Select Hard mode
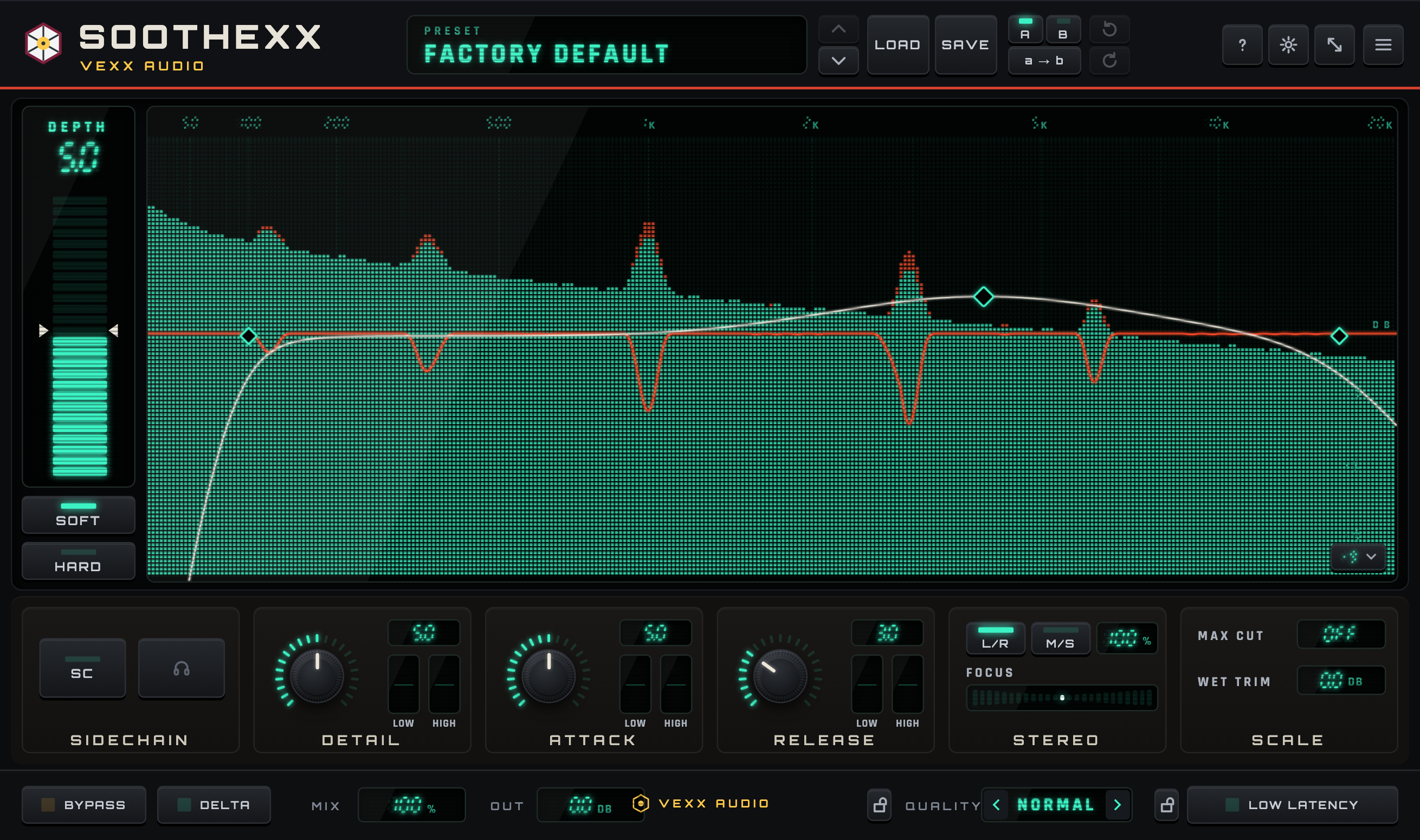The width and height of the screenshot is (1420, 840). click(x=78, y=561)
